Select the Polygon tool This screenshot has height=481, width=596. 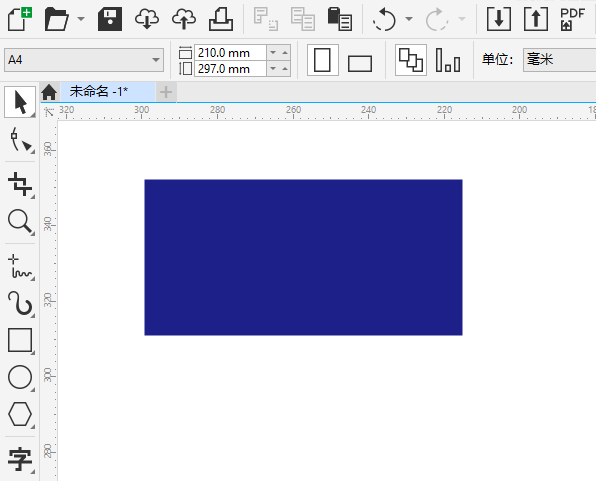(20, 414)
